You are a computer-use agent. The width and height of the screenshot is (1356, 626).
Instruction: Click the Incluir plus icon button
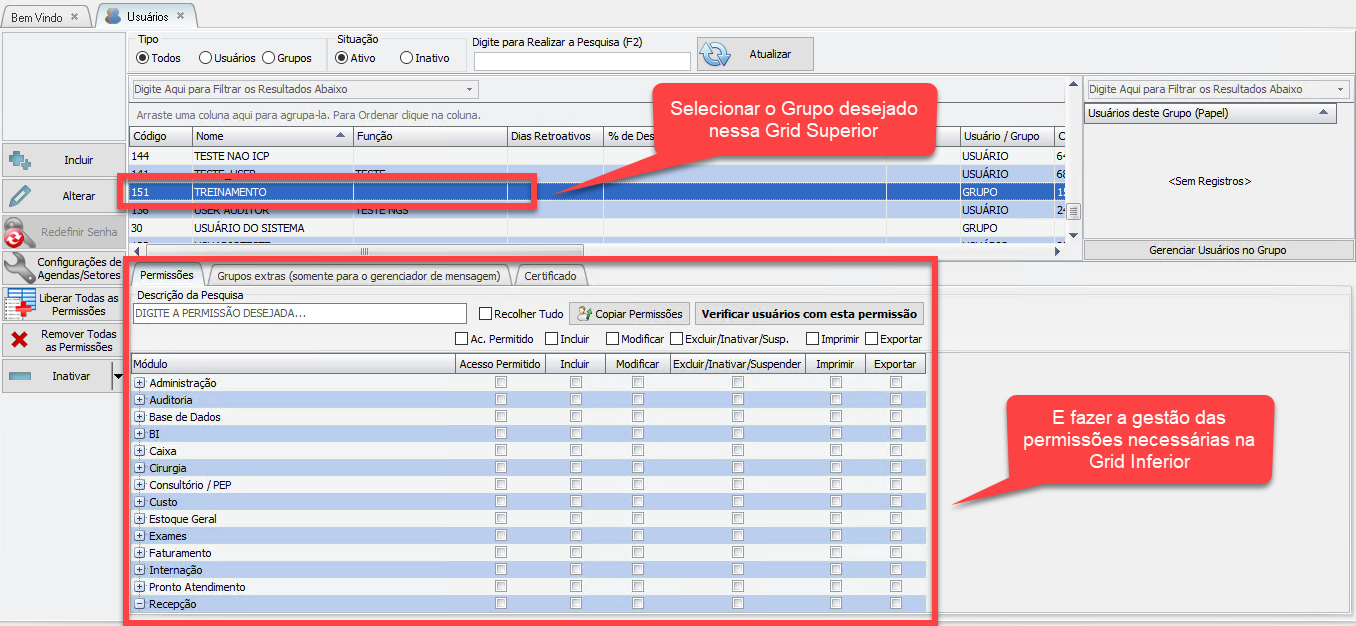[20, 160]
